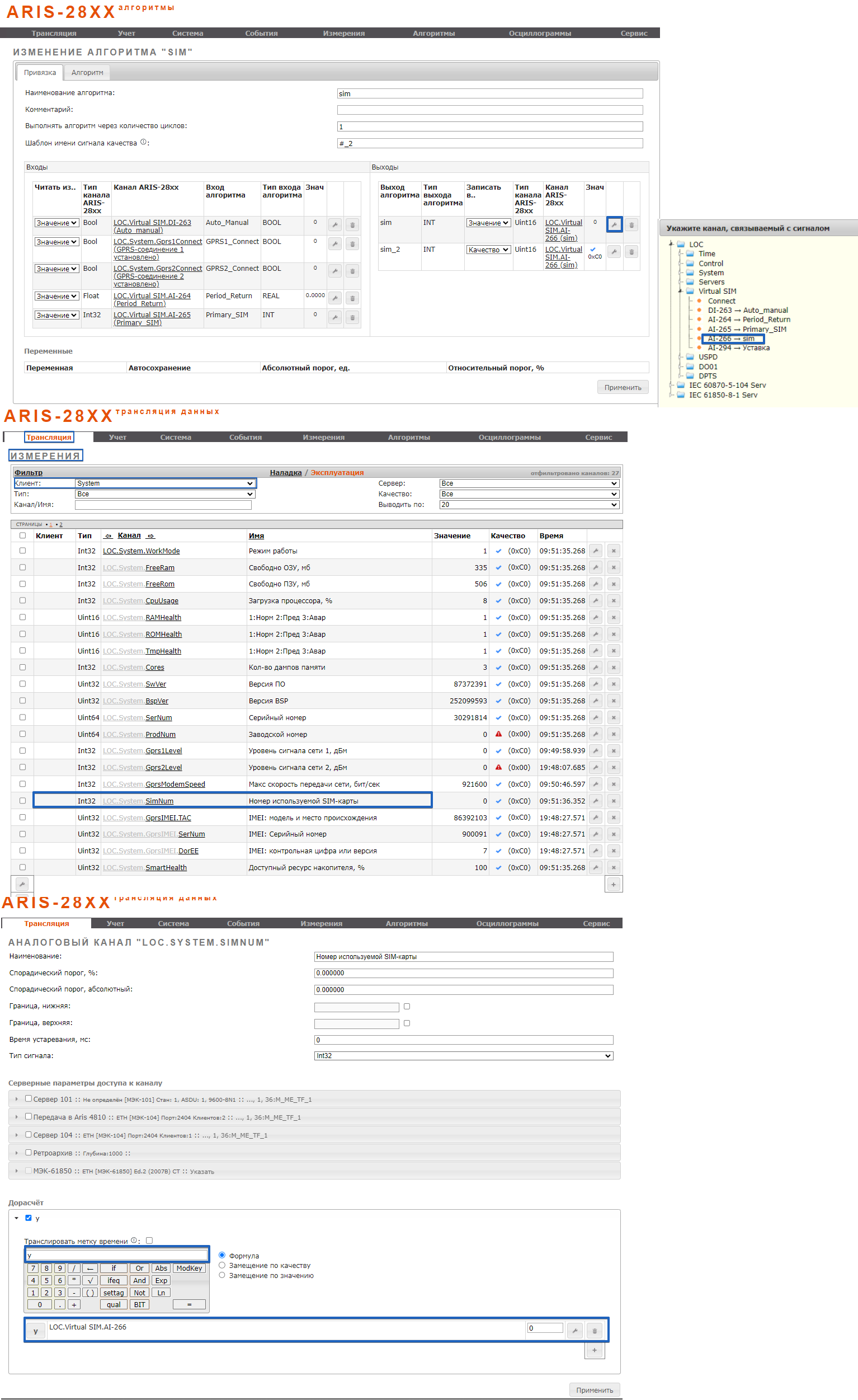Click Применить button at page bottom

(x=595, y=1390)
